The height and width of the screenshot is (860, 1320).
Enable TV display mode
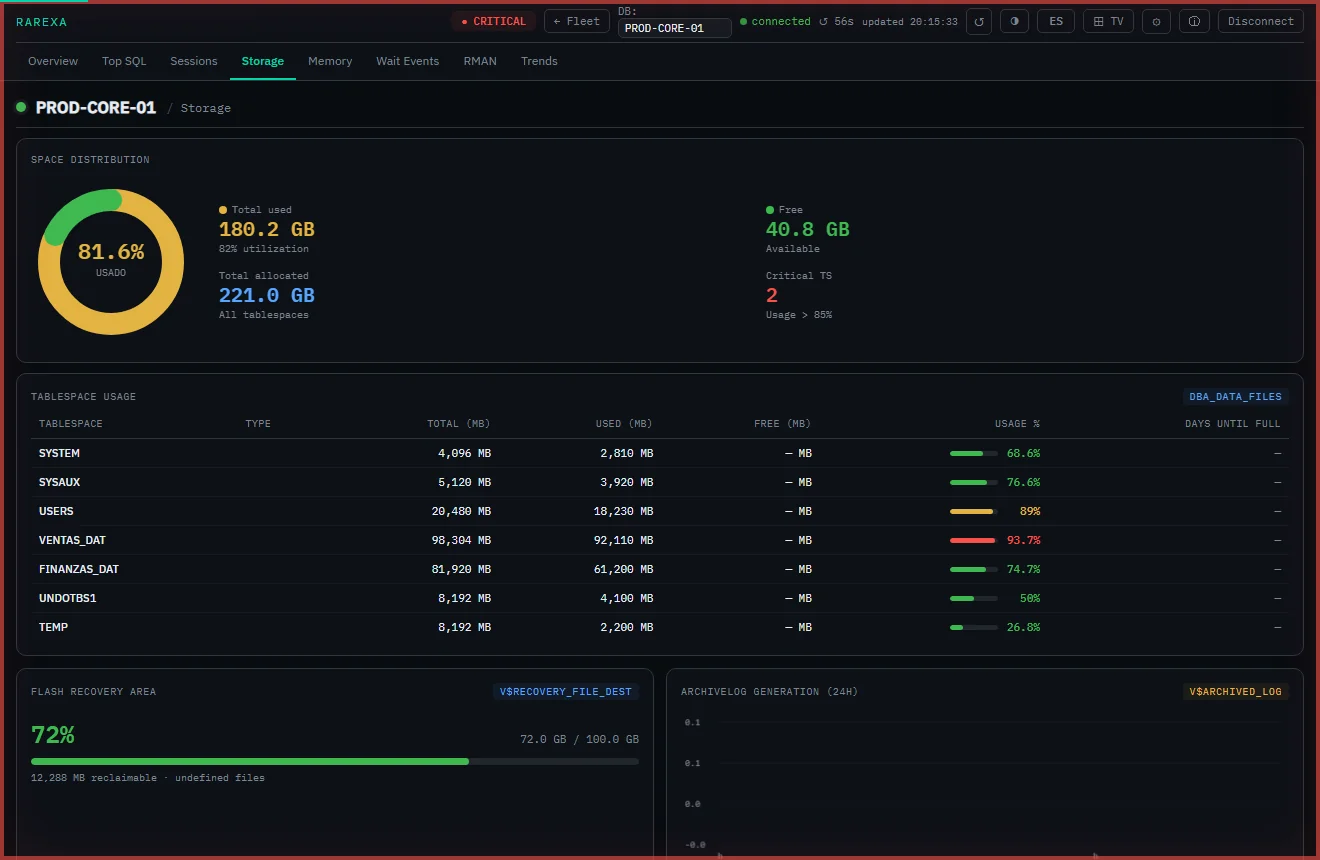pos(1108,21)
